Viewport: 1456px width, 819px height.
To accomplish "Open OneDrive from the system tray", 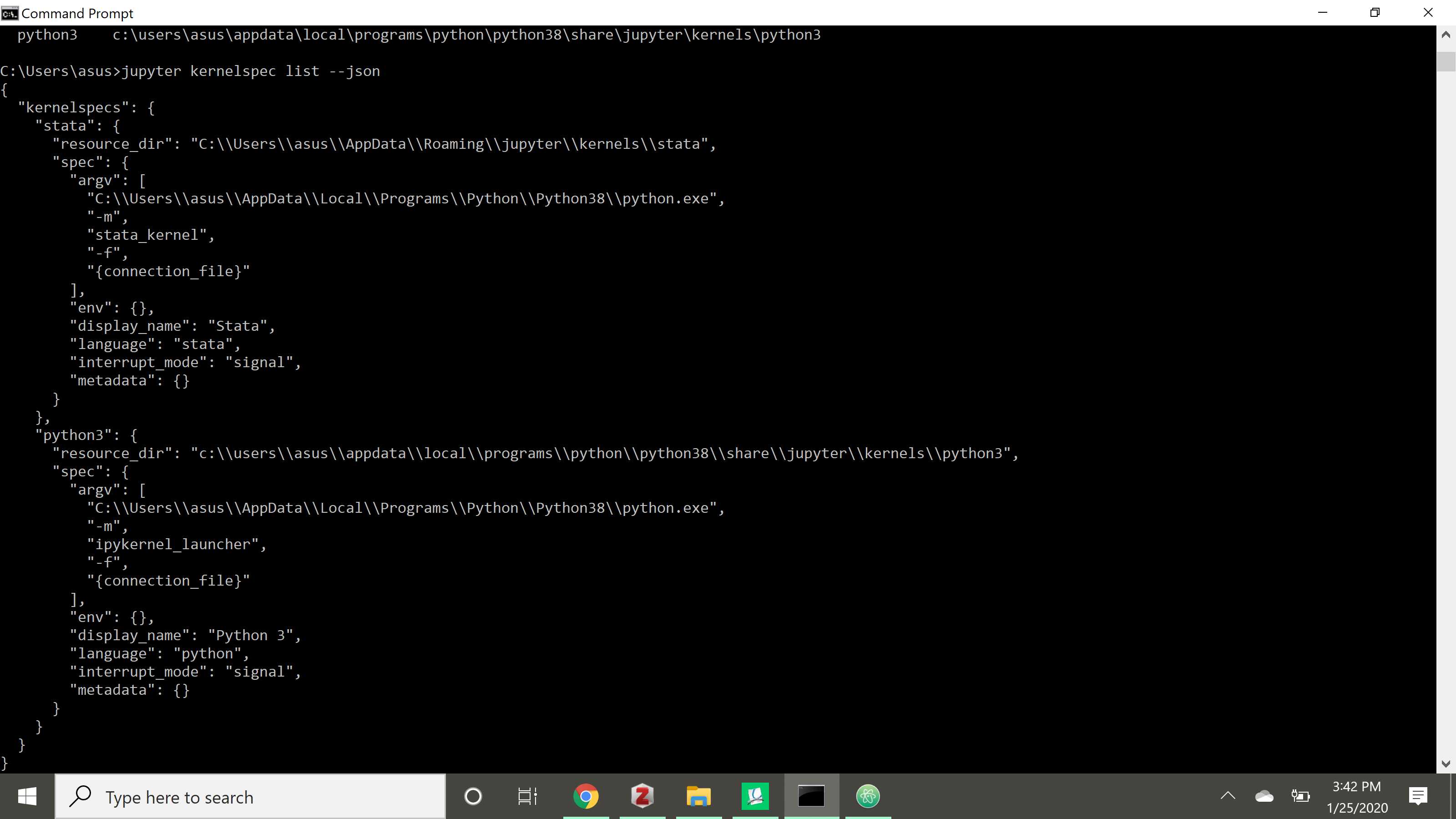I will pos(1264,797).
